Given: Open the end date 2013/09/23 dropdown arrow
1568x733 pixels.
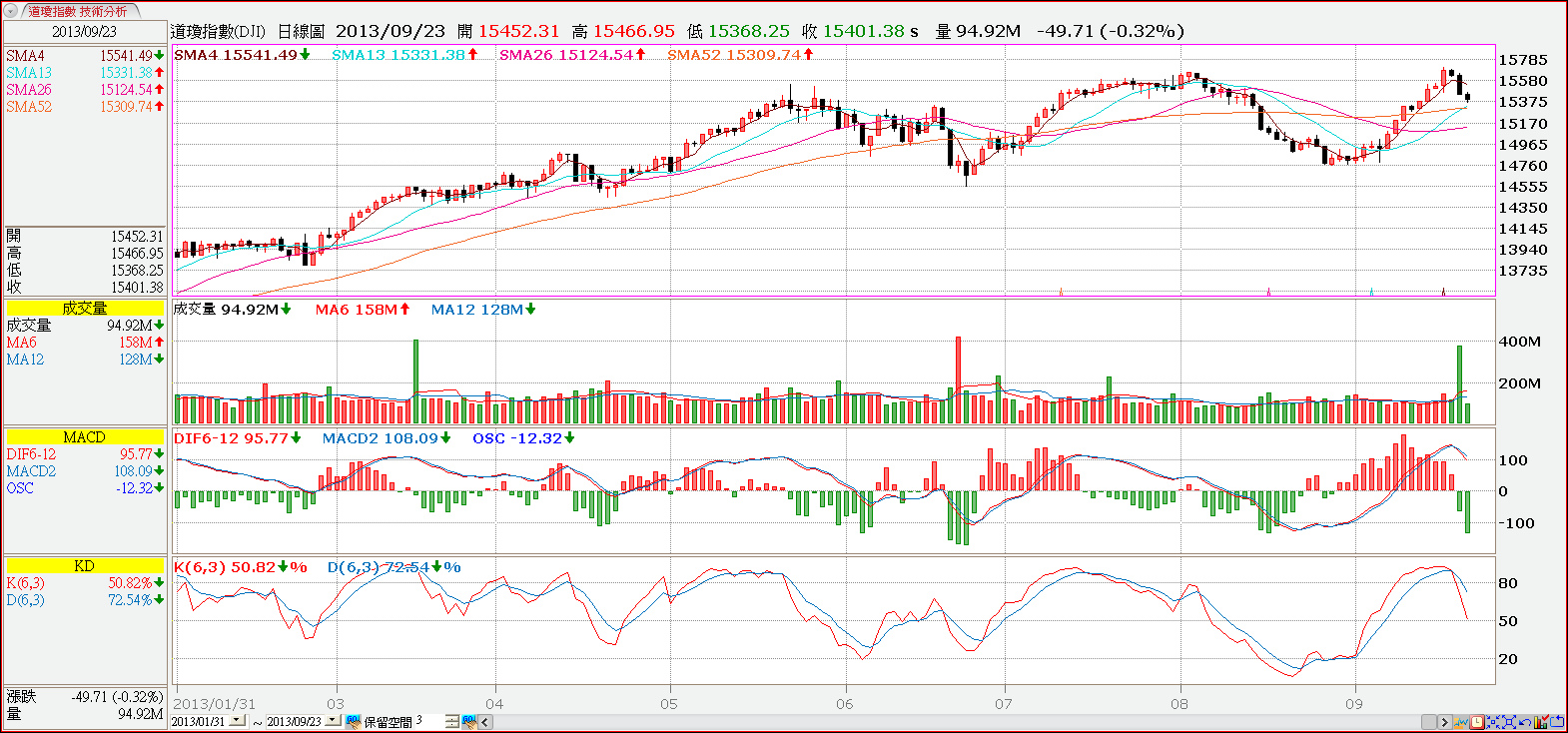Looking at the screenshot, I should (333, 719).
